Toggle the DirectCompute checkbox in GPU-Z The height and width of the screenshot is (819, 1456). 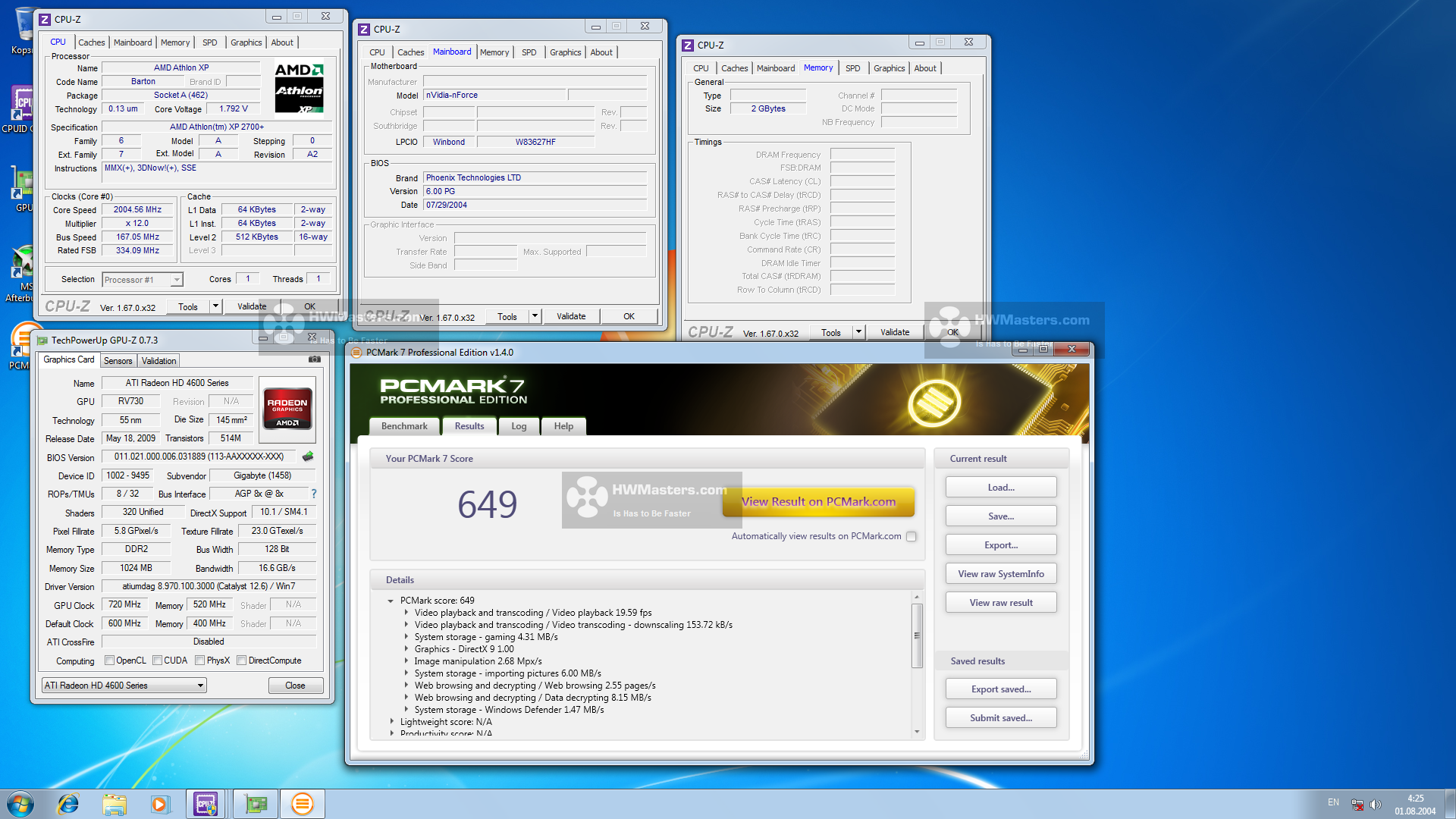[241, 661]
